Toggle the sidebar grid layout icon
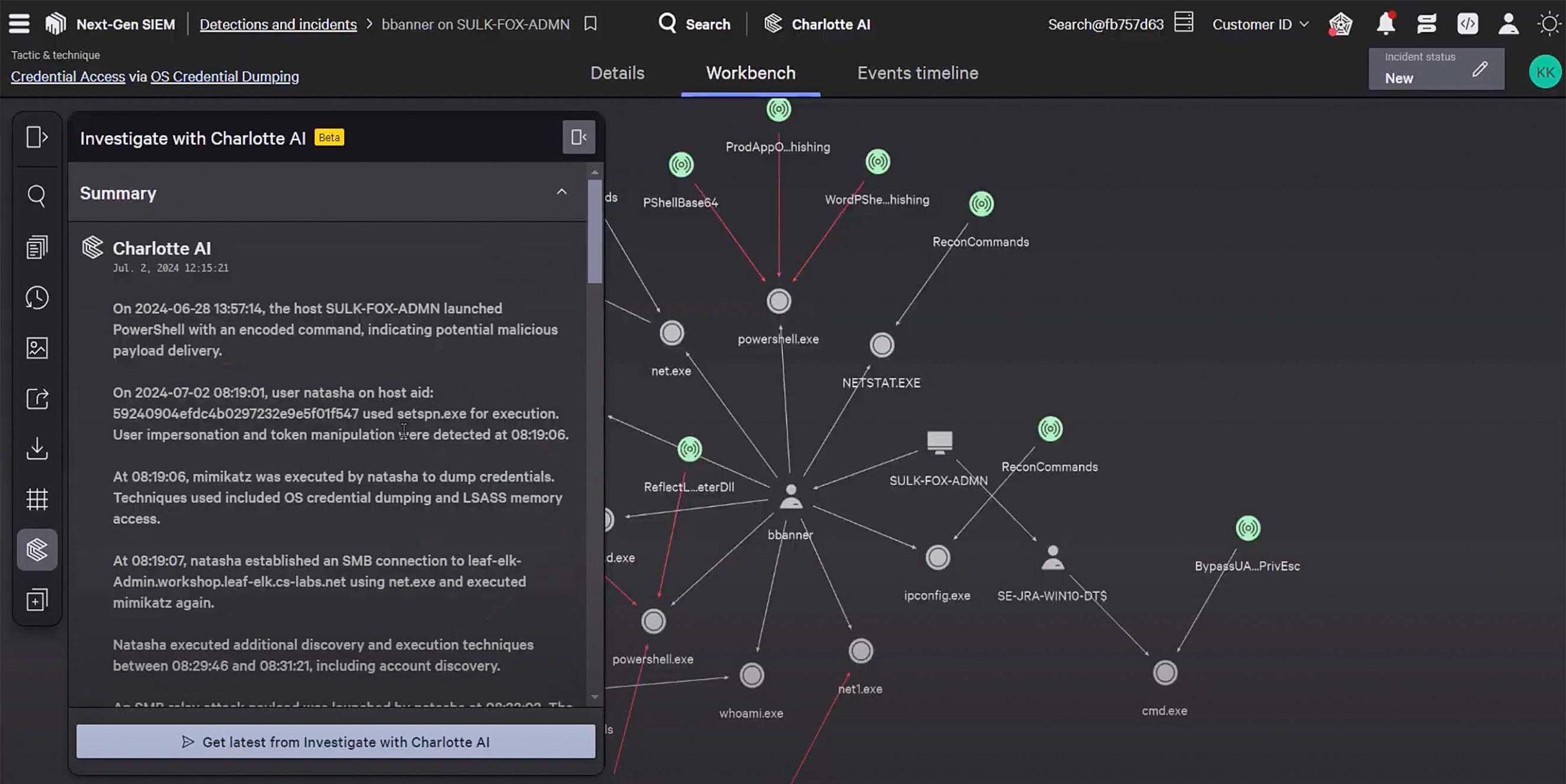Screen dimensions: 1566x784 37,499
